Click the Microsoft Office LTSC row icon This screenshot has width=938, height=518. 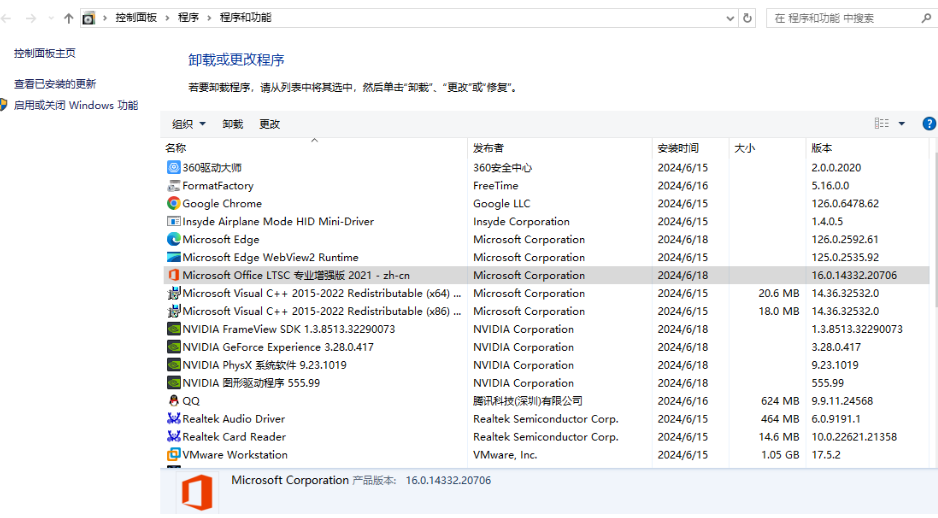(173, 275)
